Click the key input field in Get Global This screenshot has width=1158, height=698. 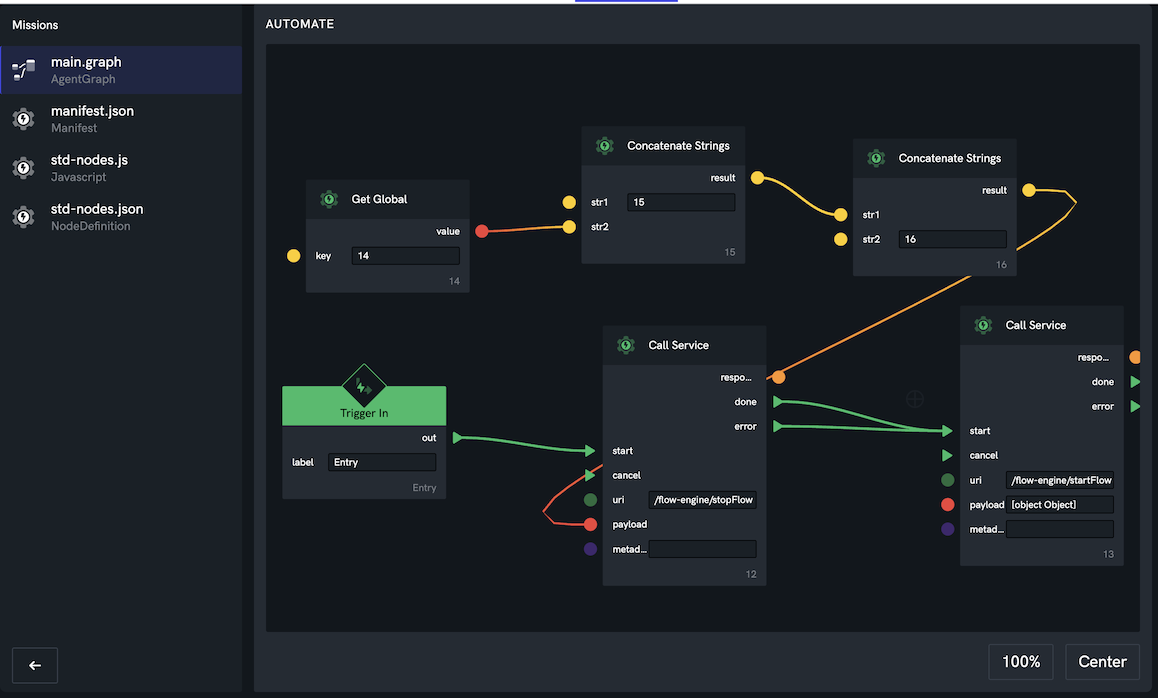(x=405, y=256)
